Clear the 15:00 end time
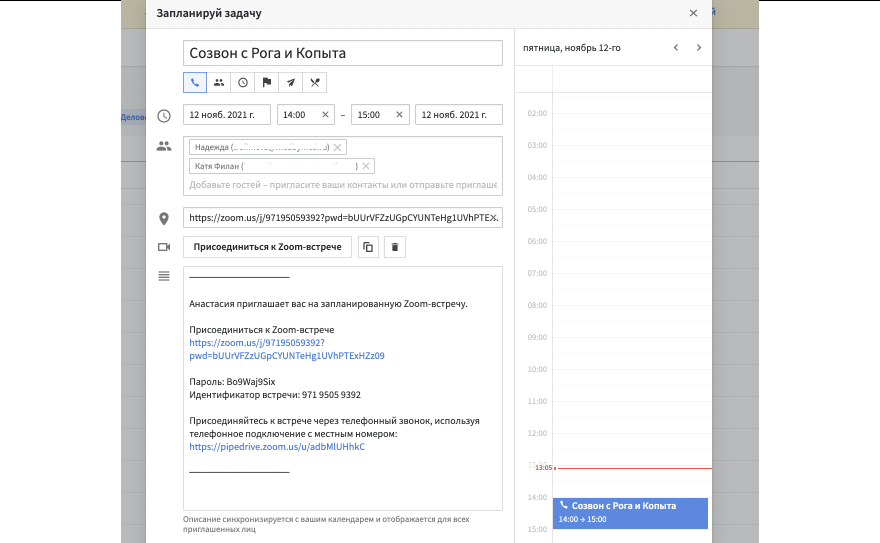This screenshot has height=543, width=880. pyautogui.click(x=399, y=115)
